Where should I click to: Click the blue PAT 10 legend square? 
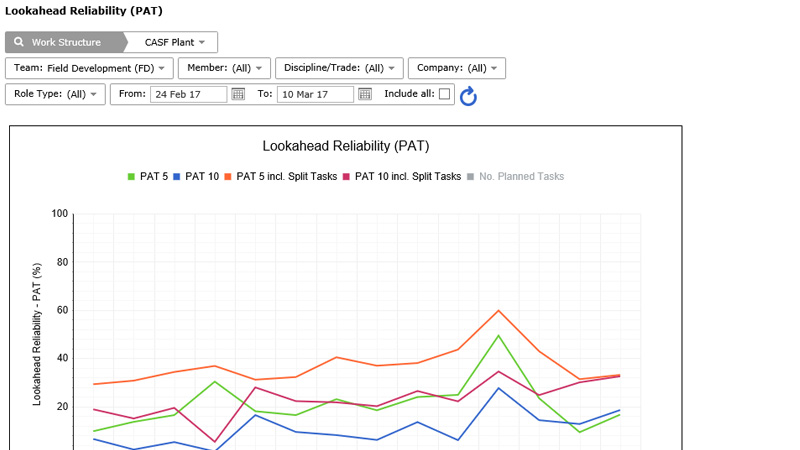click(177, 177)
